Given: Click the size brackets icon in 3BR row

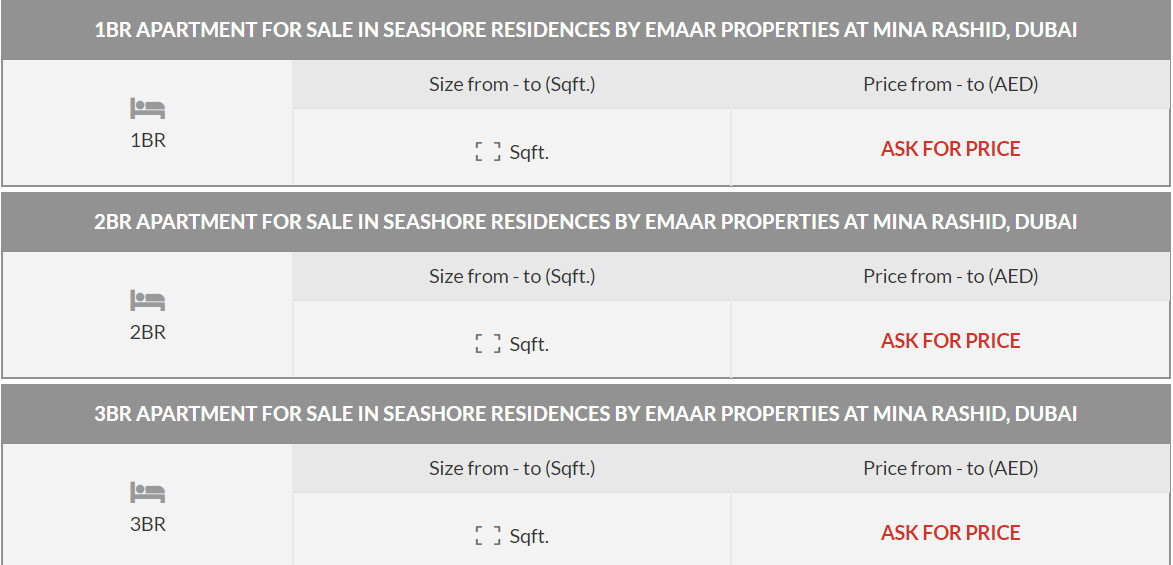Looking at the screenshot, I should (488, 536).
